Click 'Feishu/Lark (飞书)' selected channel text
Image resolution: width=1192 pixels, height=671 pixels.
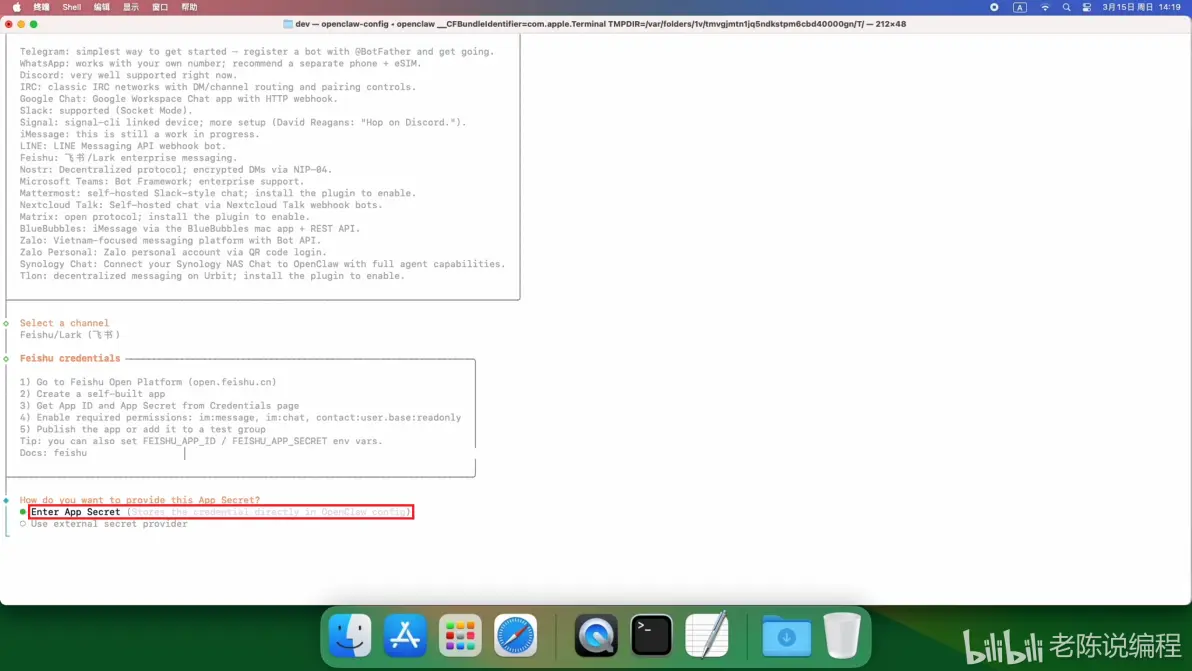coord(70,335)
